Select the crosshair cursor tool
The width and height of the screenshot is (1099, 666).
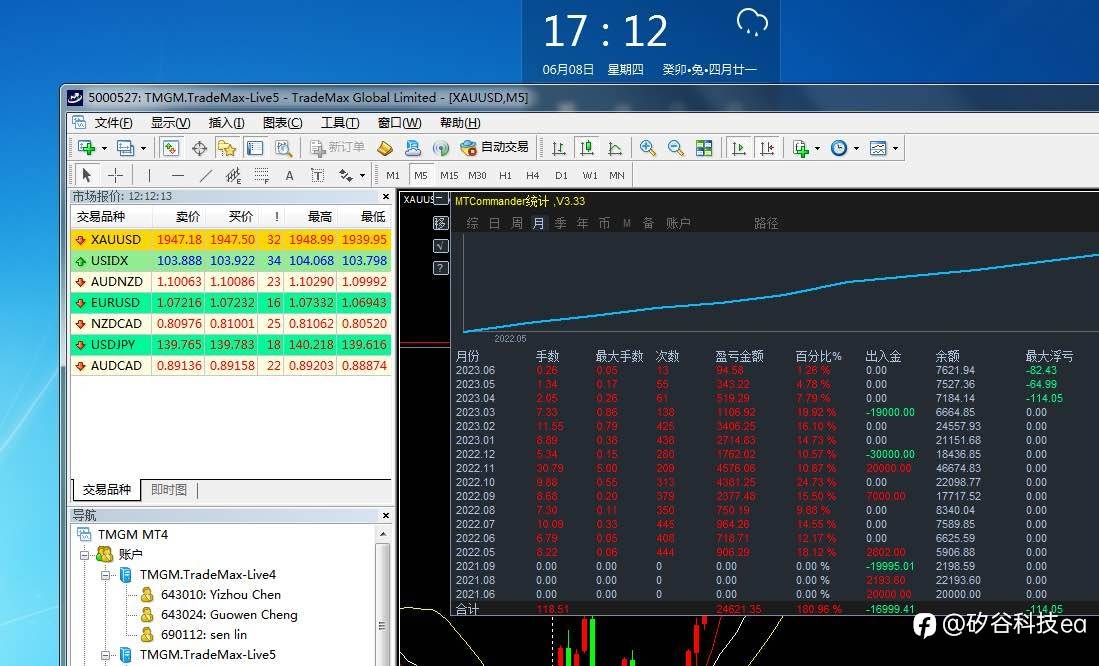[x=115, y=175]
